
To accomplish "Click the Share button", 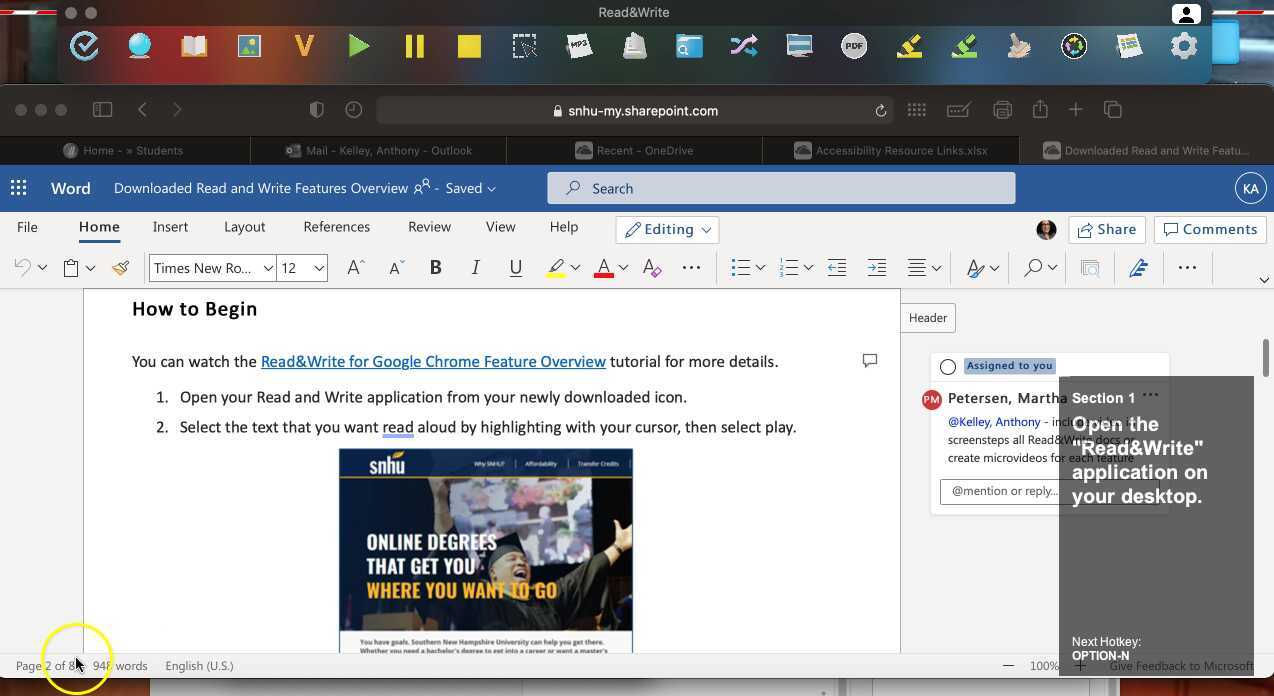I will tap(1106, 229).
